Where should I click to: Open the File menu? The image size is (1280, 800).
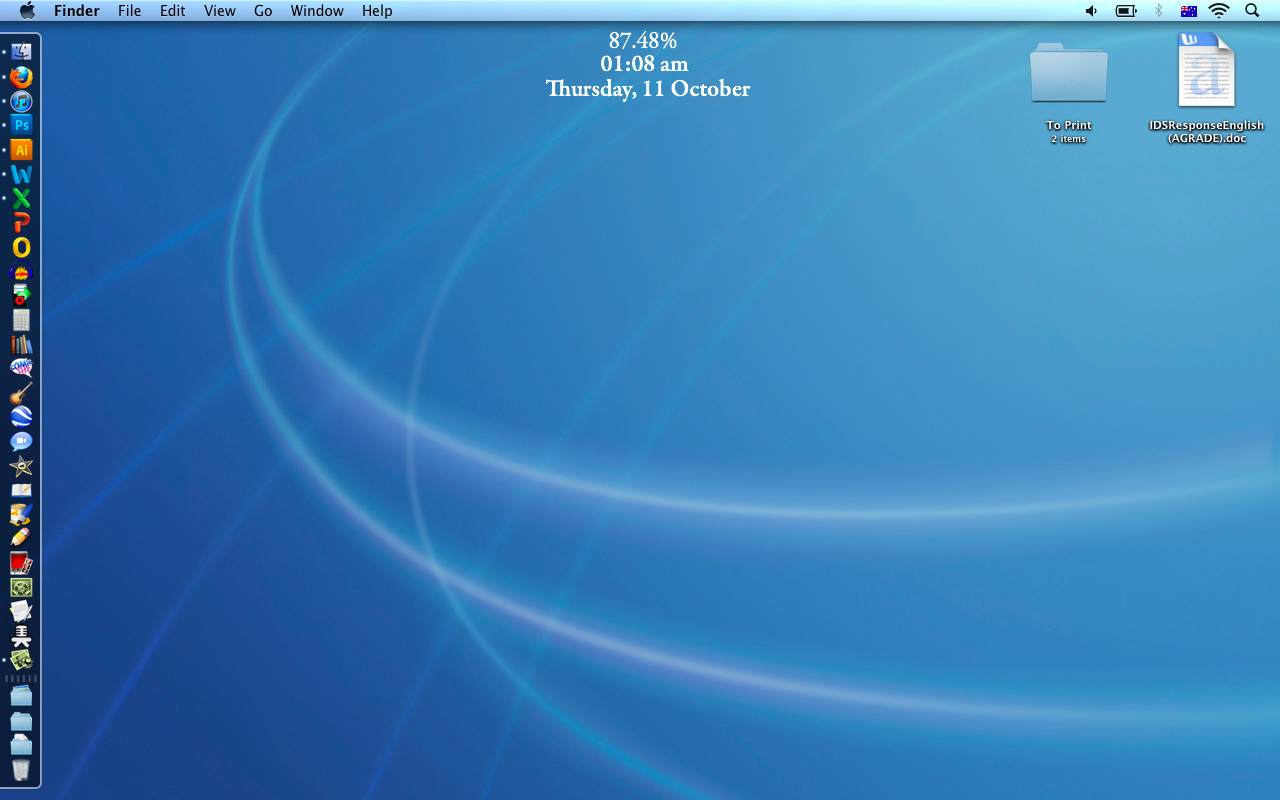[x=129, y=11]
